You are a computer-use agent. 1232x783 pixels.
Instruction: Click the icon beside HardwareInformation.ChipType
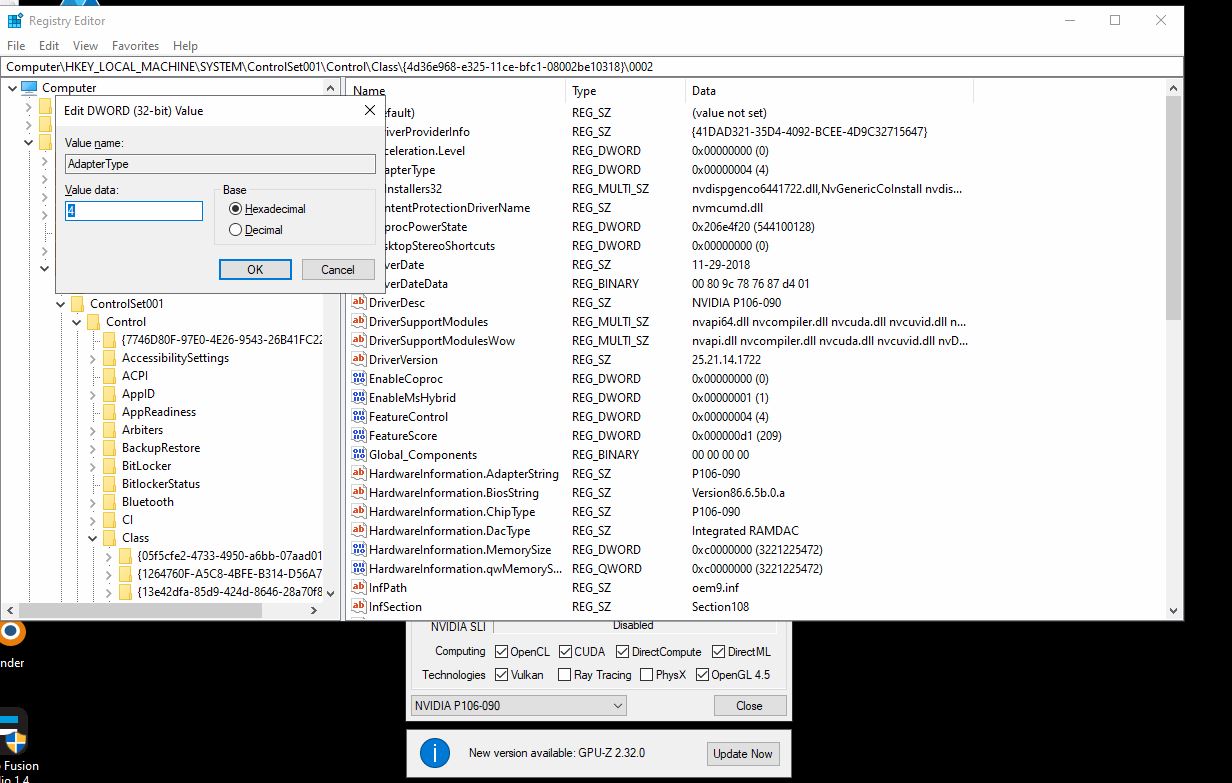(x=359, y=512)
